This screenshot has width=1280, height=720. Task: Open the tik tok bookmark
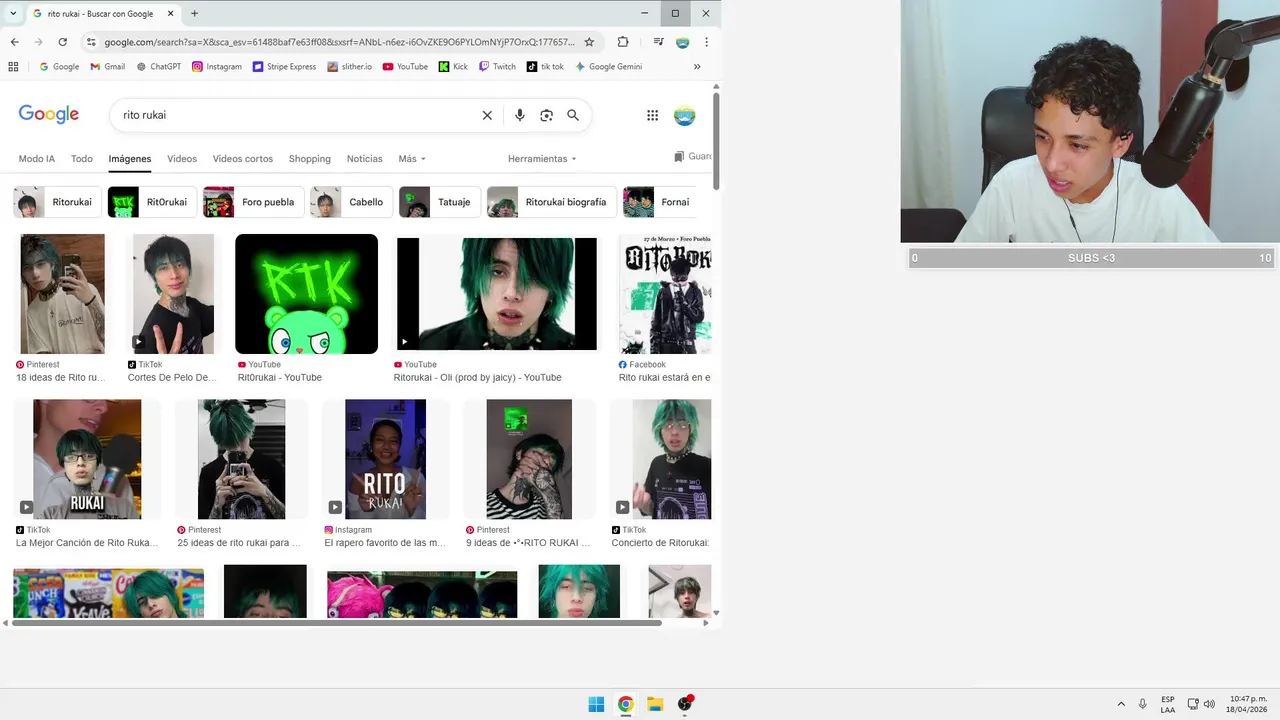click(545, 67)
